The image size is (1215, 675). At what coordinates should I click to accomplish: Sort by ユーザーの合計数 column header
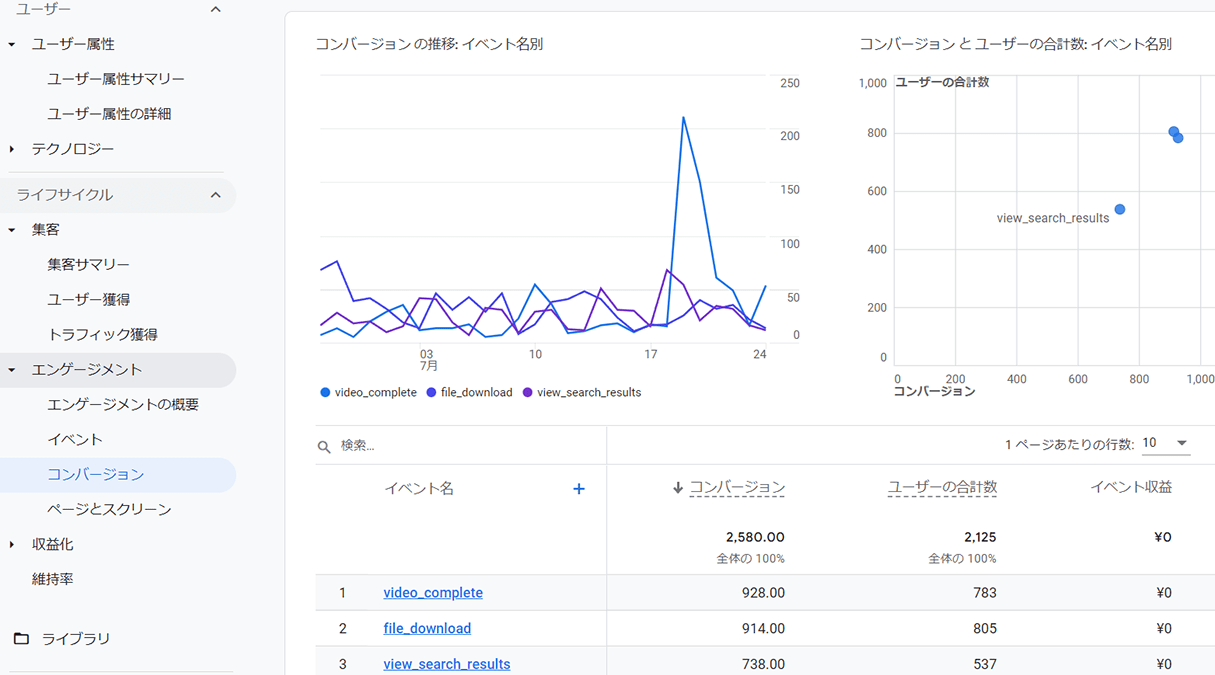click(x=942, y=488)
